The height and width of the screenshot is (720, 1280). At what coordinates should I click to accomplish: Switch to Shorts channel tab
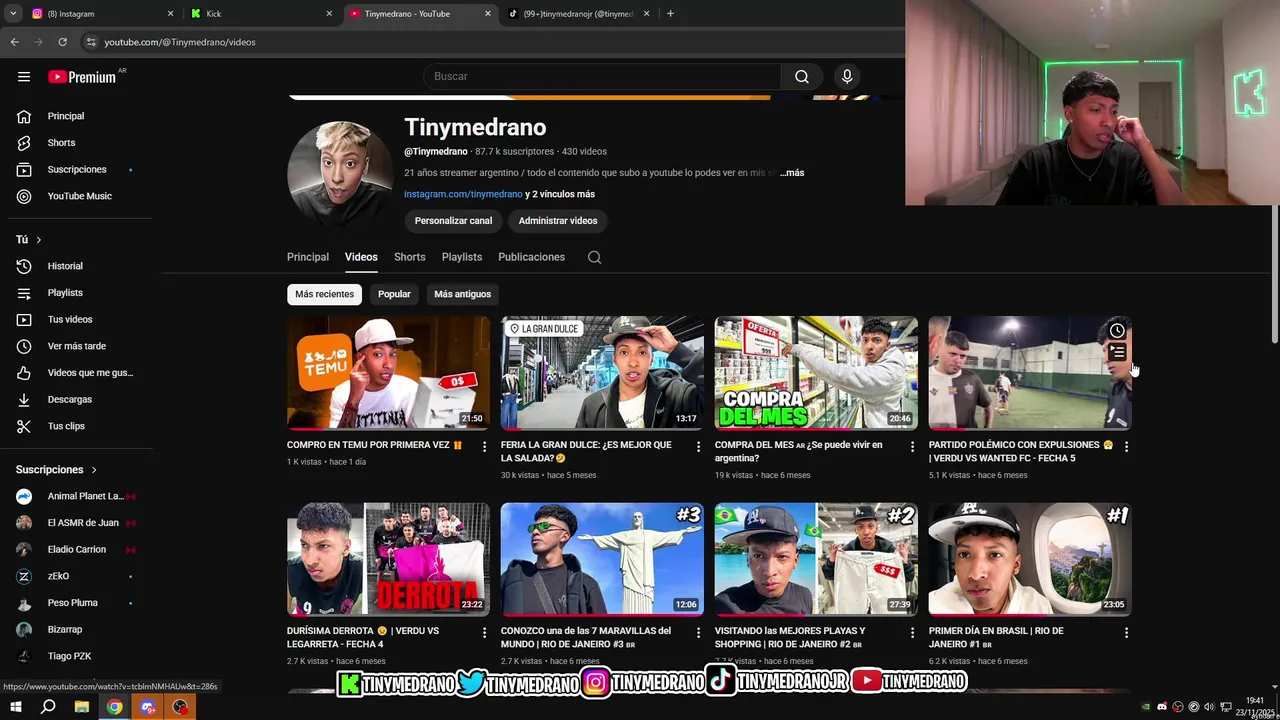pos(409,257)
